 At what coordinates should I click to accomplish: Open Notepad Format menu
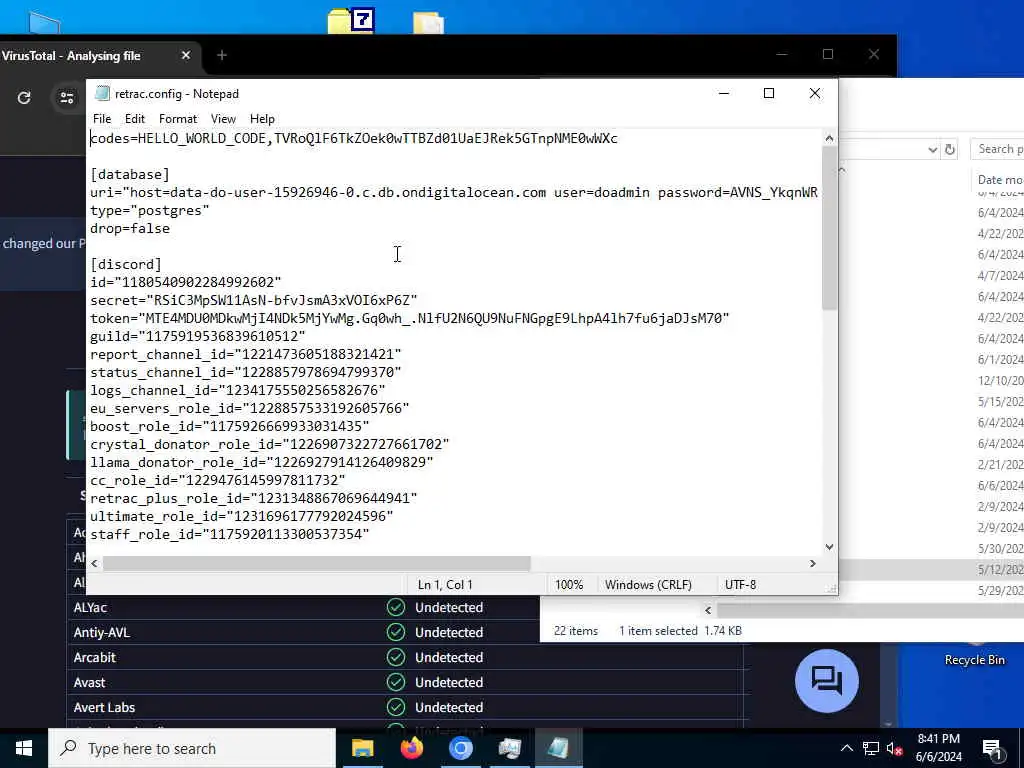(178, 119)
